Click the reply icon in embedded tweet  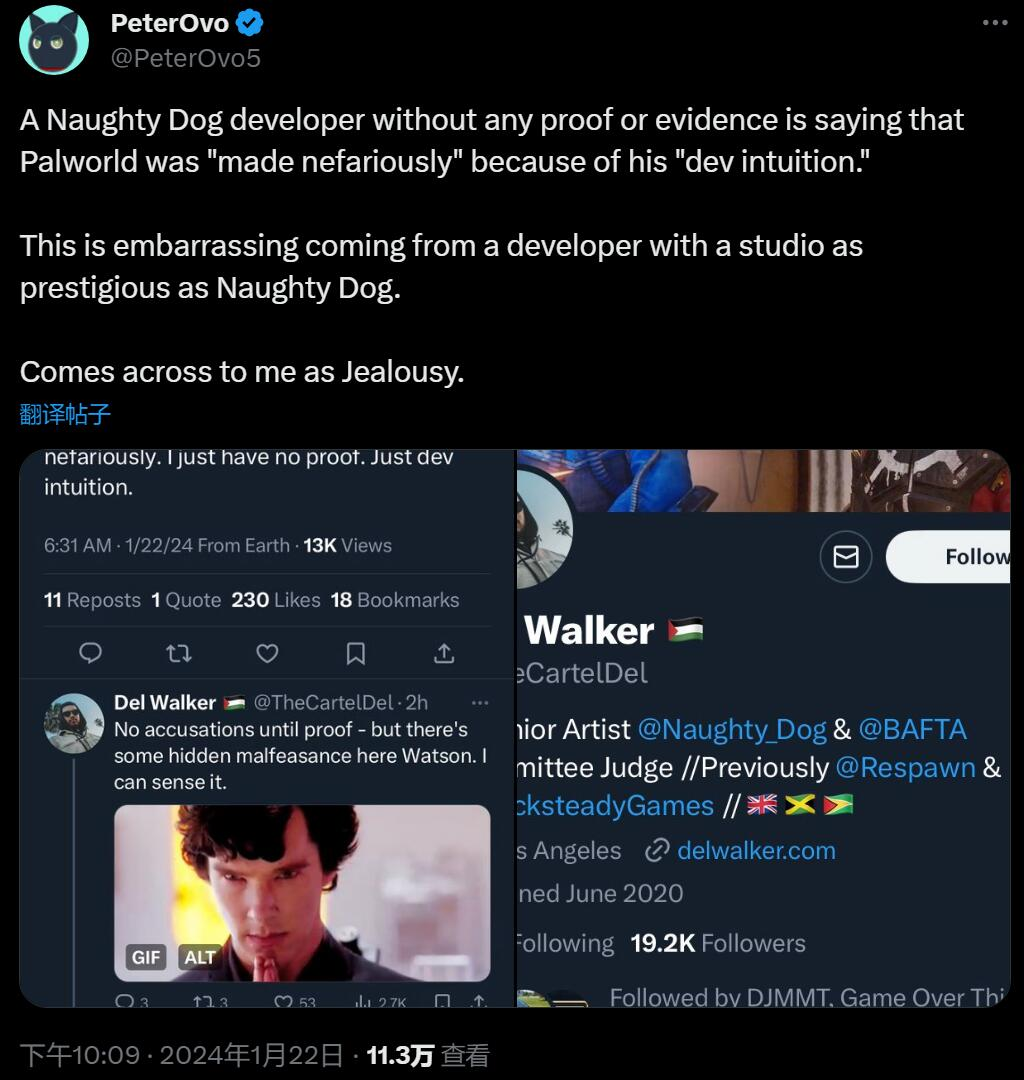91,653
